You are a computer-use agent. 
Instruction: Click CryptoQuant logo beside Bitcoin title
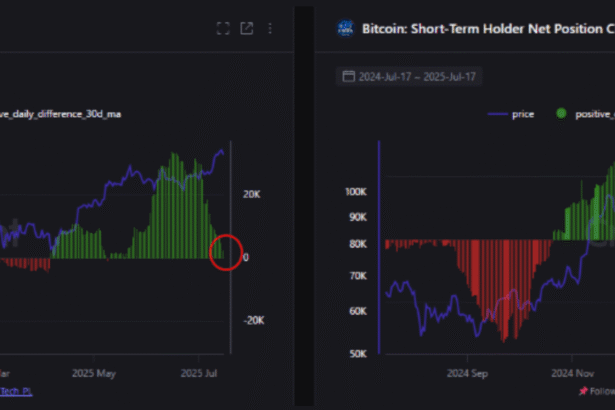click(x=346, y=29)
